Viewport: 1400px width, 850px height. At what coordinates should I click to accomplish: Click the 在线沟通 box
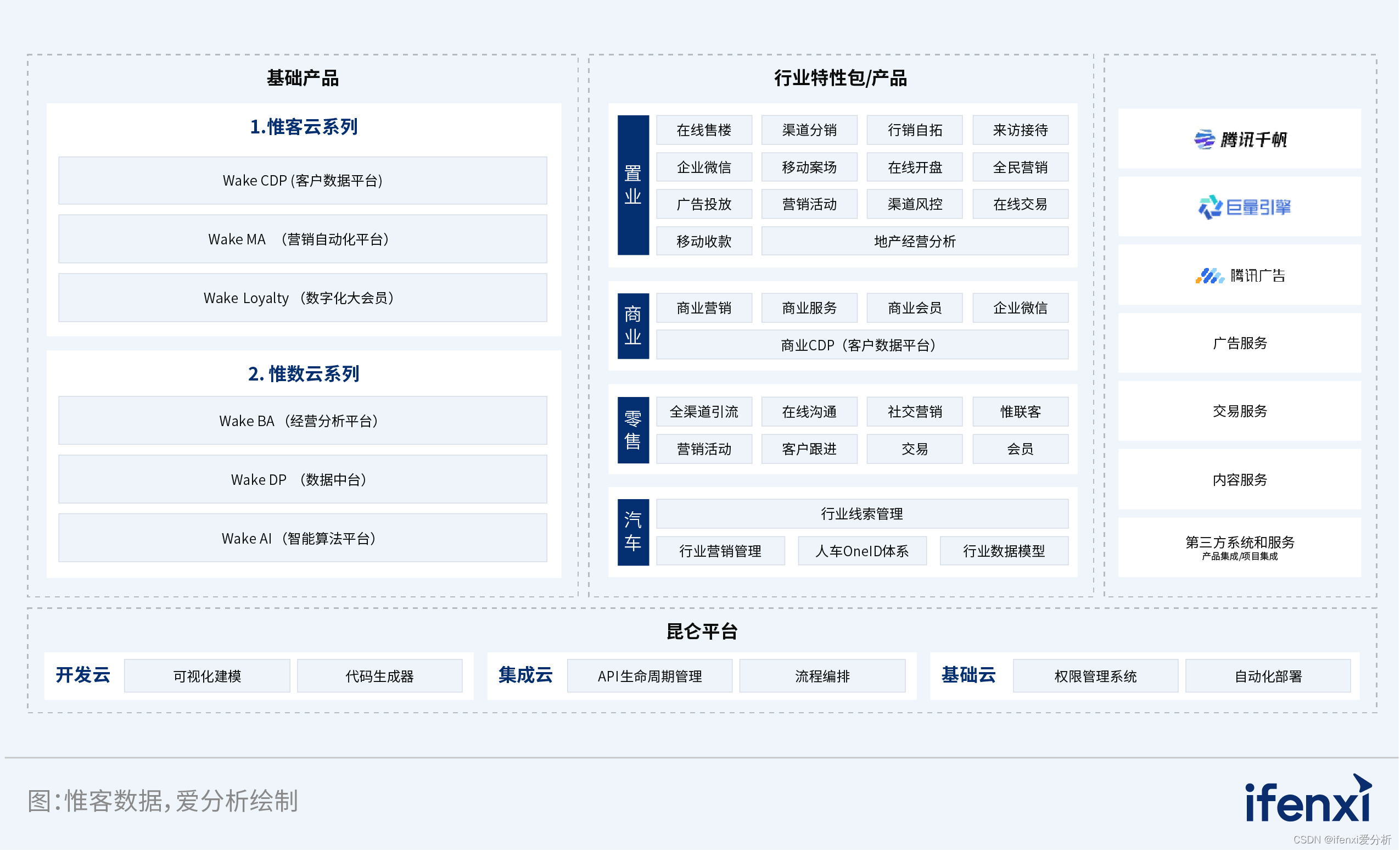[x=810, y=411]
